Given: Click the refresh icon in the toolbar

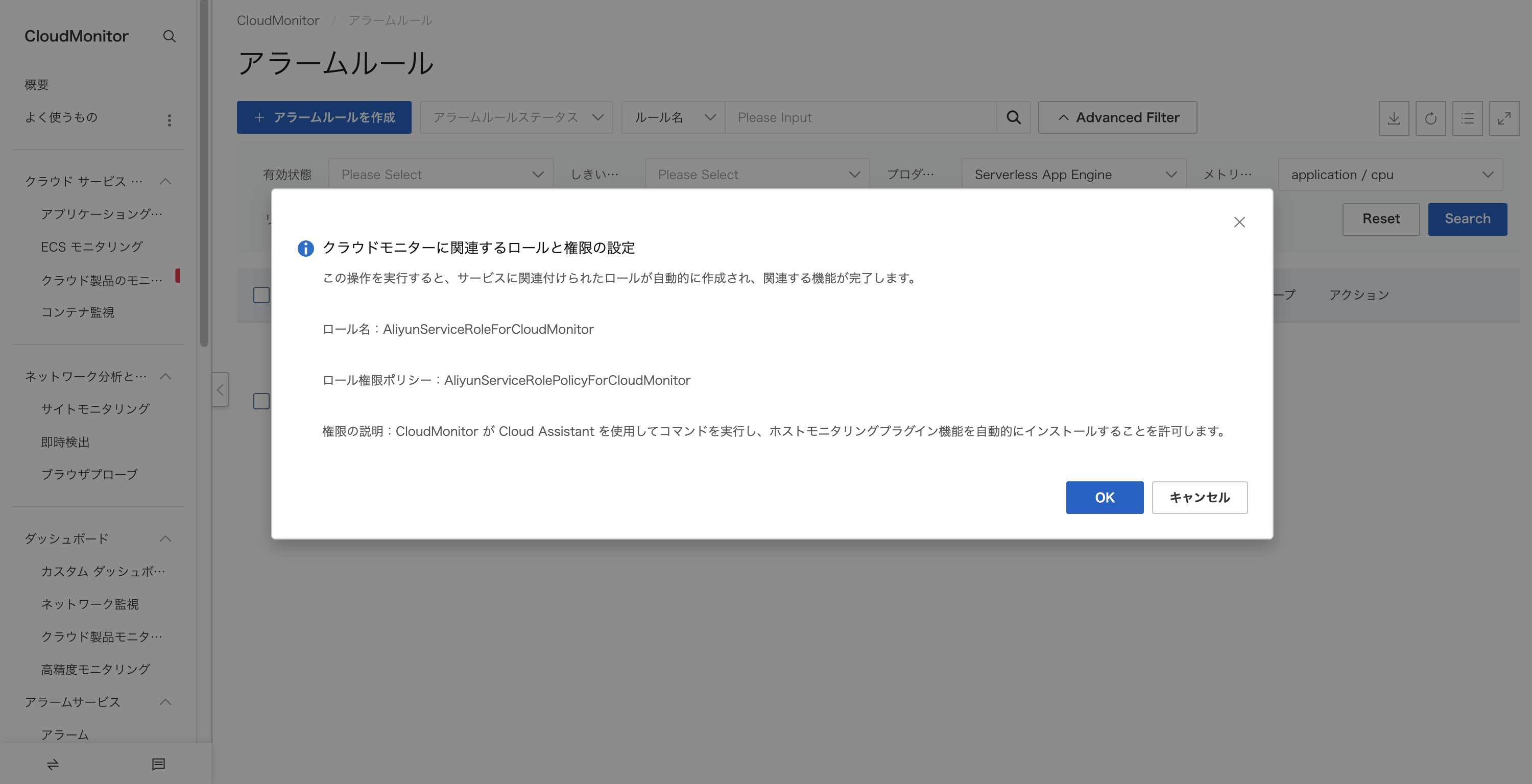Looking at the screenshot, I should coord(1430,118).
